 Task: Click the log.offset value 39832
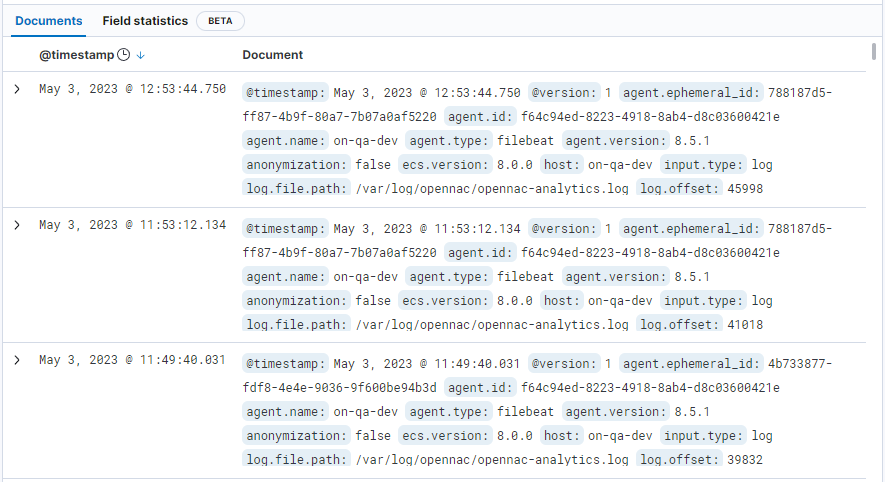pyautogui.click(x=745, y=459)
